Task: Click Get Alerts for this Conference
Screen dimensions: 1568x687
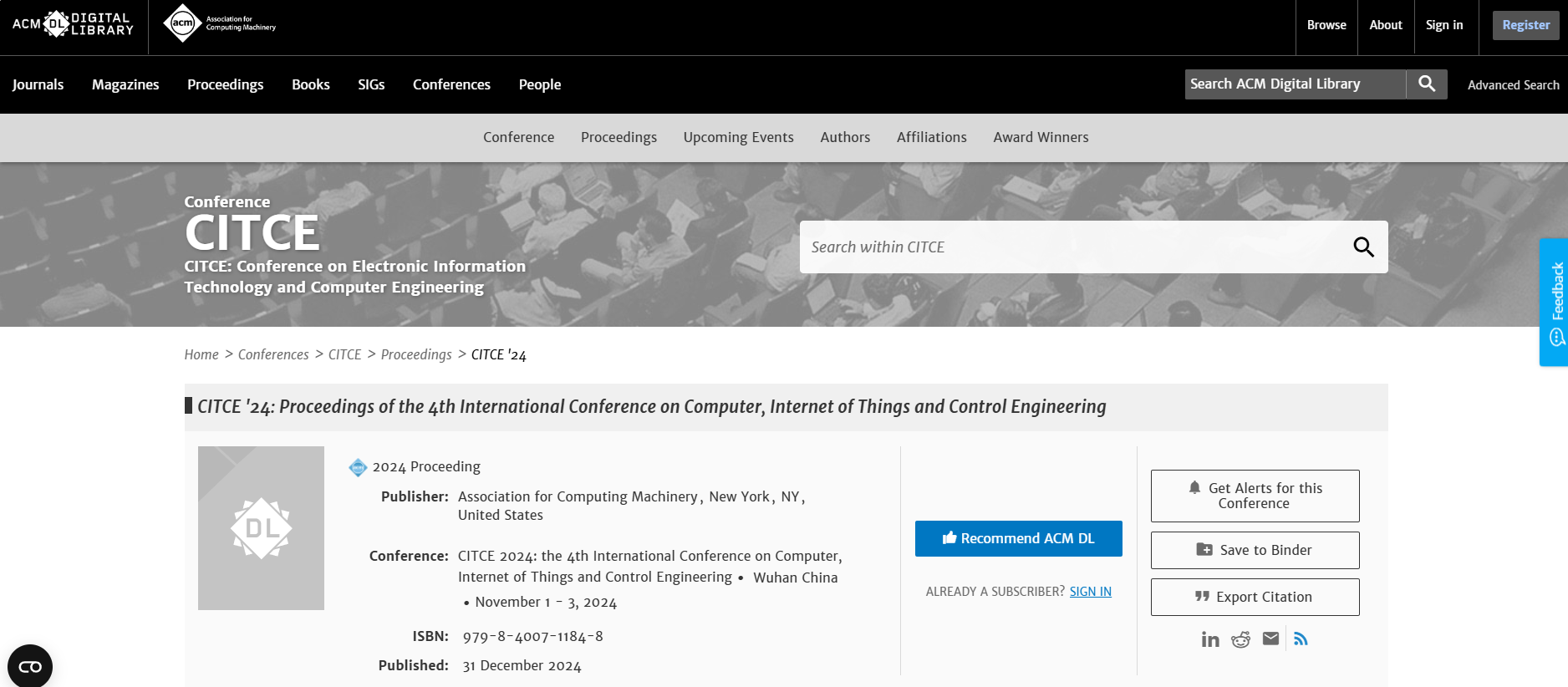Action: [x=1255, y=496]
